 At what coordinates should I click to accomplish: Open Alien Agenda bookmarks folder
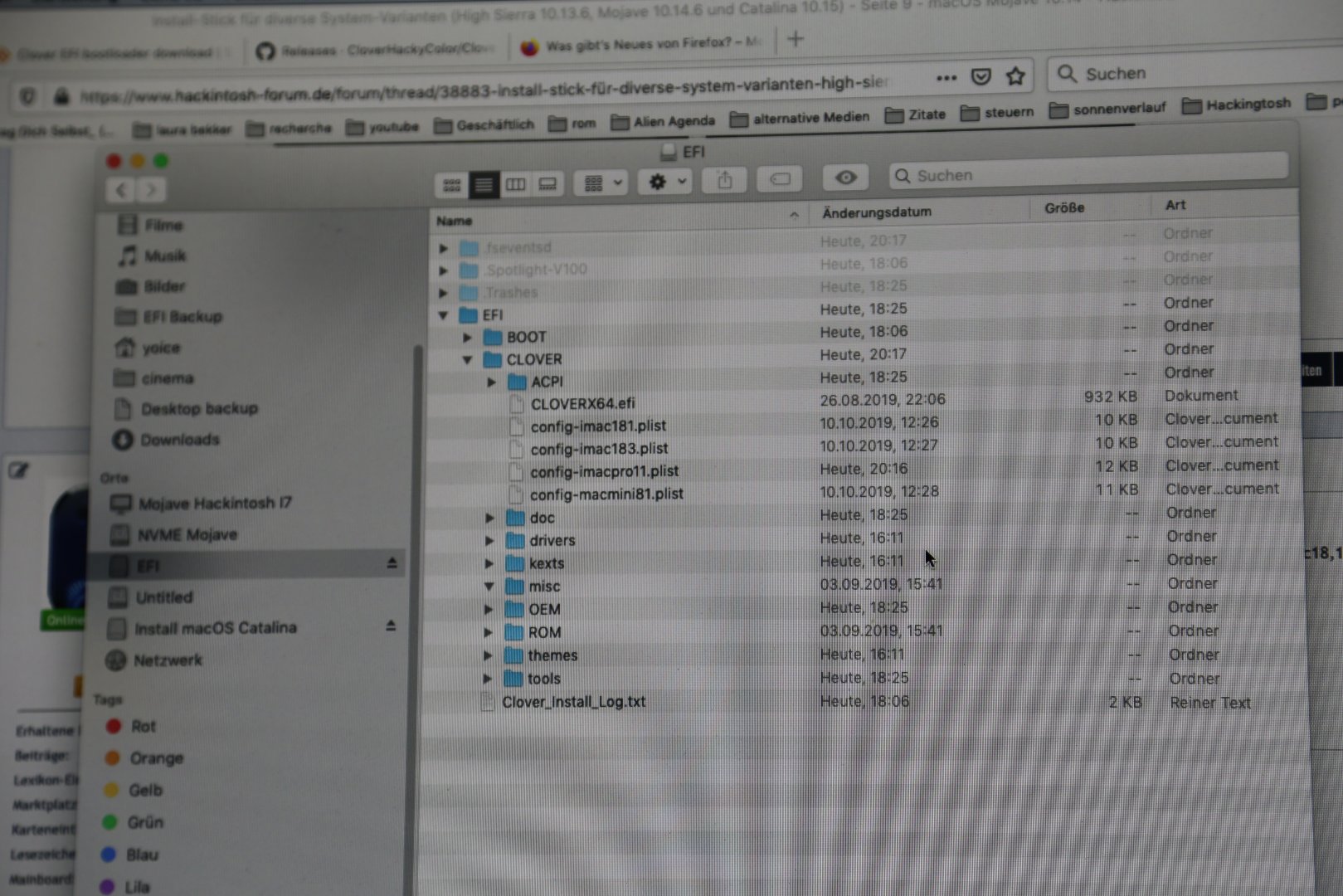[x=663, y=121]
